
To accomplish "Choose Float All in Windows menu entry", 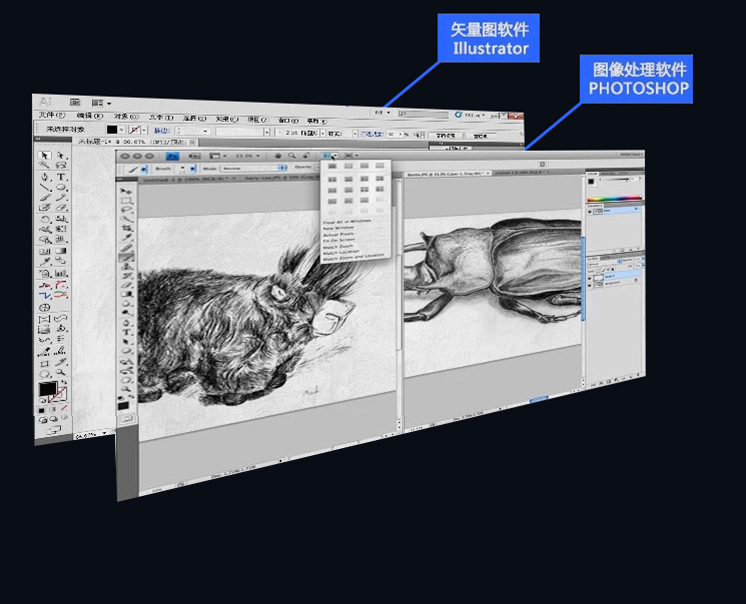I will point(347,222).
